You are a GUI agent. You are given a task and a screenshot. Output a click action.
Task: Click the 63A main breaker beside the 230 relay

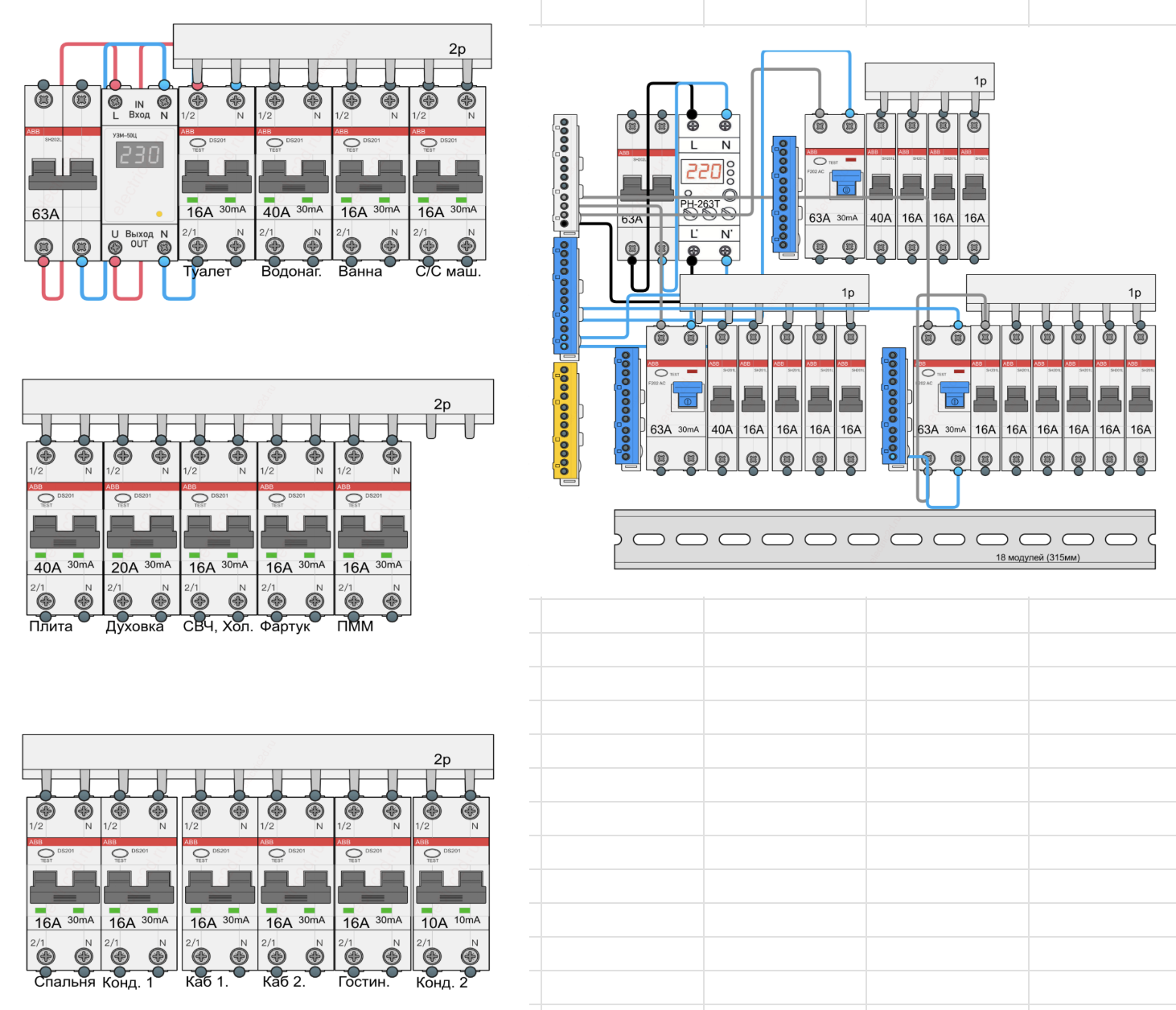[63, 173]
